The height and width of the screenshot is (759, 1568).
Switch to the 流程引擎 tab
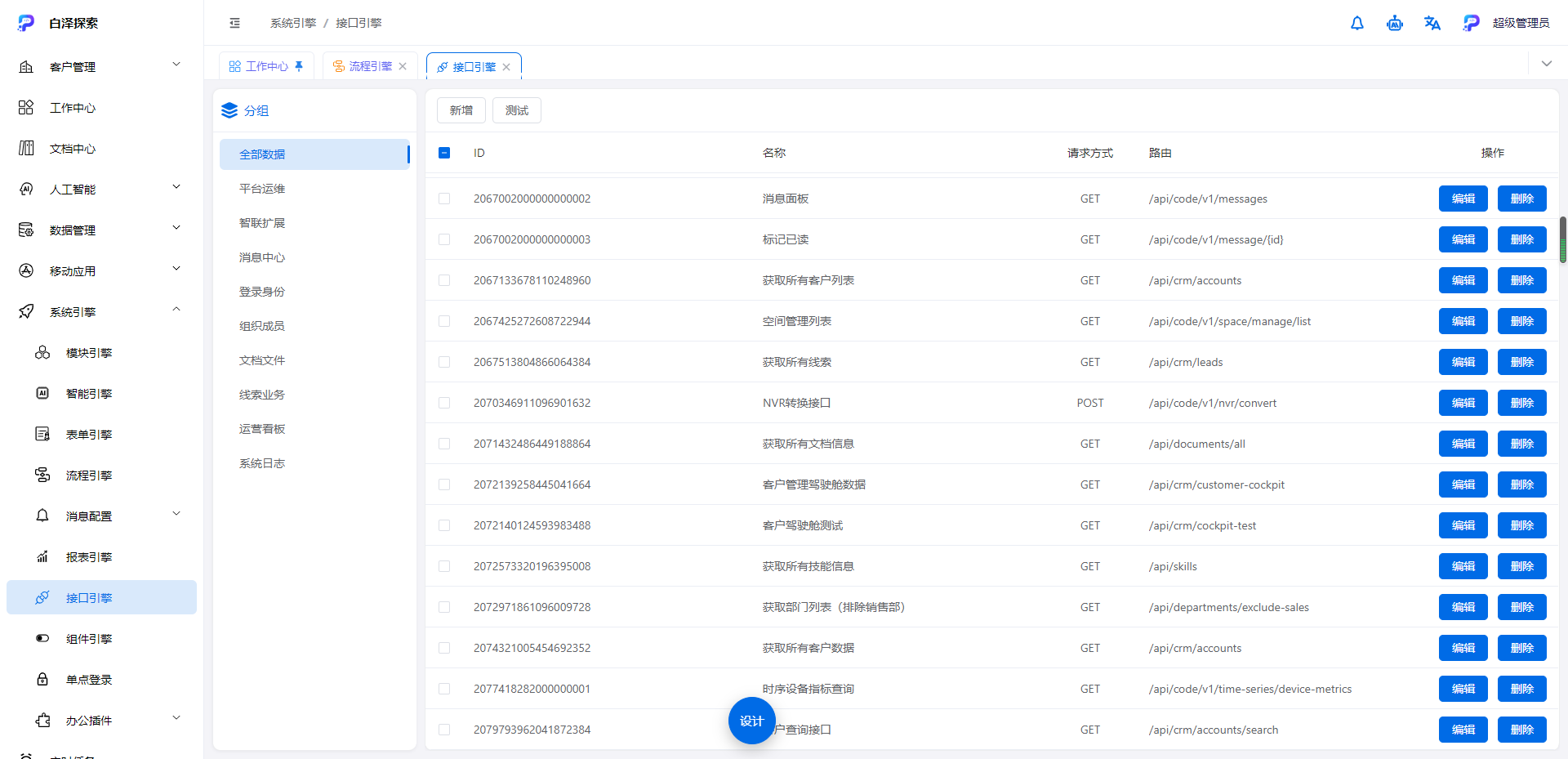tap(370, 66)
